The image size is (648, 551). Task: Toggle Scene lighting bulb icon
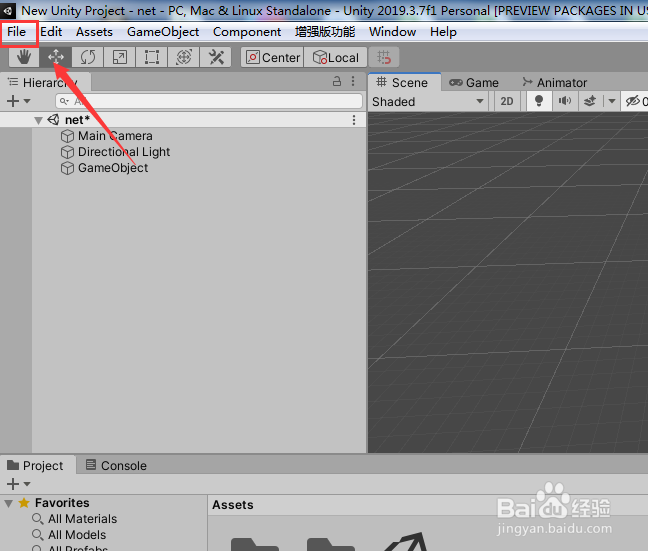[539, 101]
